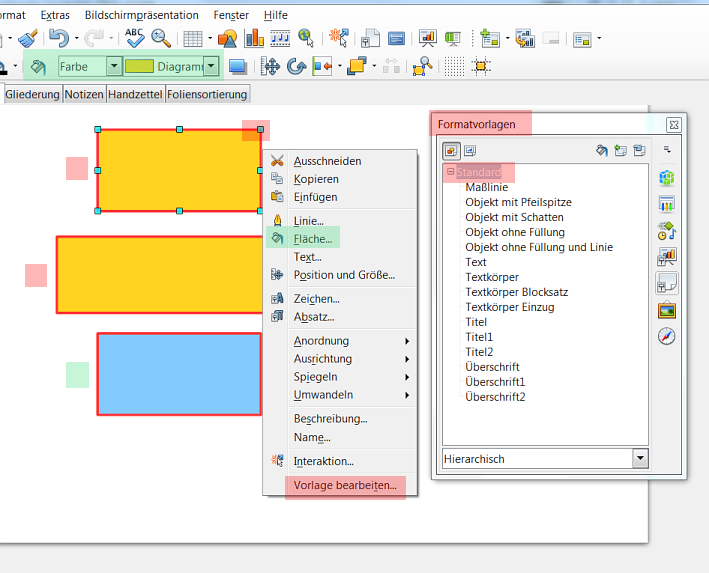709x573 pixels.
Task: Toggle the Shadow blue square icon
Action: click(238, 67)
